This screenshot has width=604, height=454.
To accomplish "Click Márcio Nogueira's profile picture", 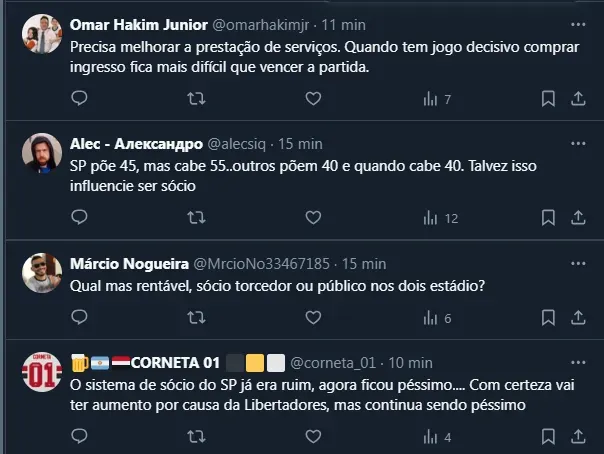I will tap(41, 271).
